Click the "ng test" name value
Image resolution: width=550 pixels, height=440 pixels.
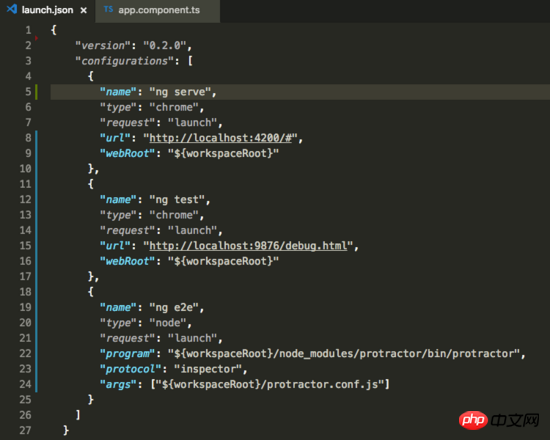click(x=177, y=200)
